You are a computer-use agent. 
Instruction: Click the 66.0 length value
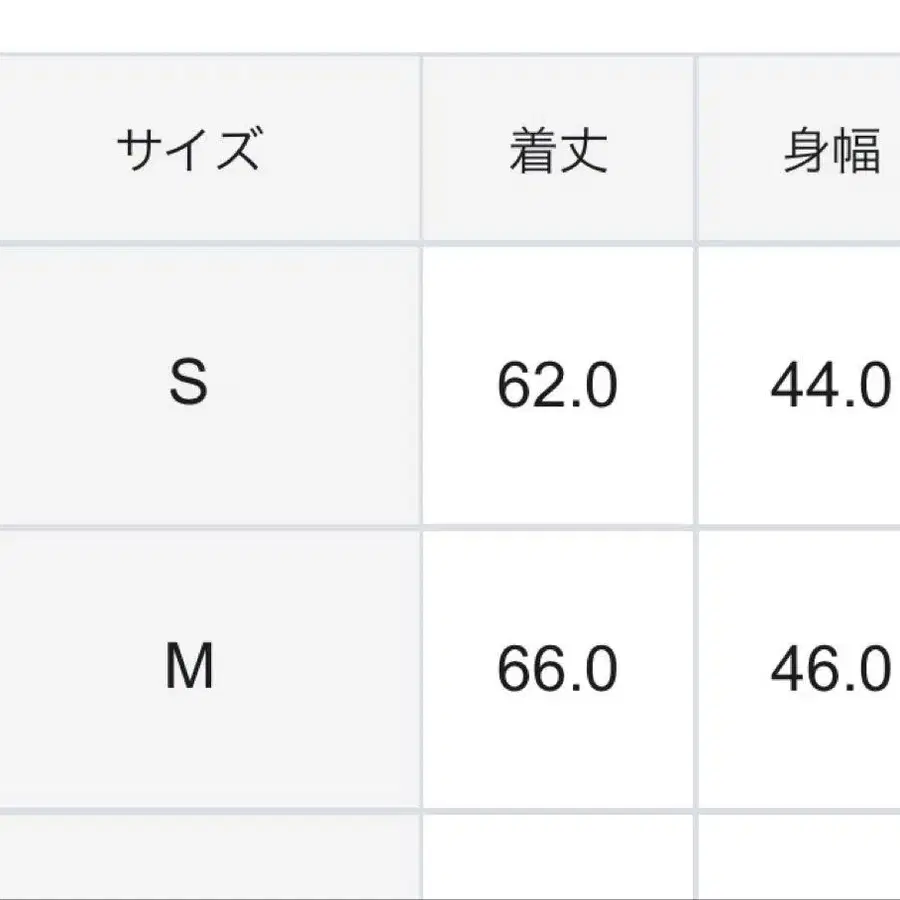[x=557, y=670]
